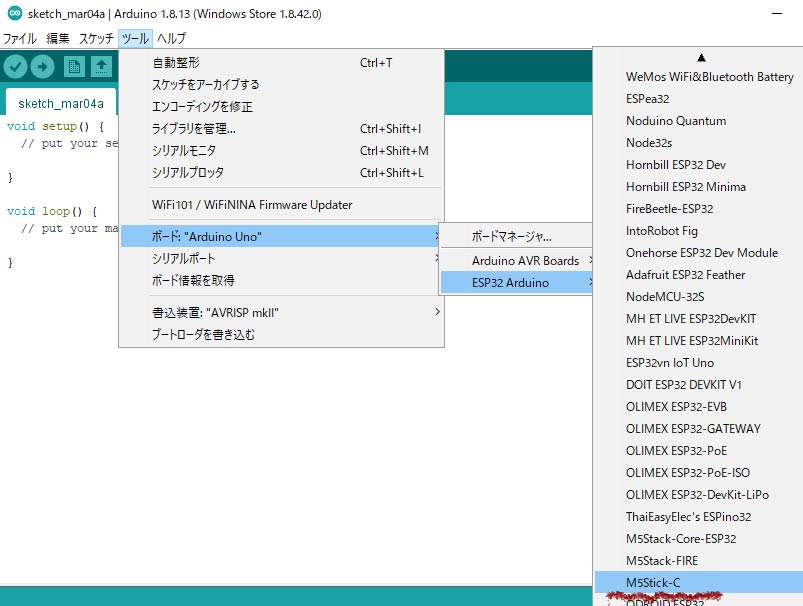The width and height of the screenshot is (803, 606).
Task: Open the 編集 menu
Action: [57, 38]
